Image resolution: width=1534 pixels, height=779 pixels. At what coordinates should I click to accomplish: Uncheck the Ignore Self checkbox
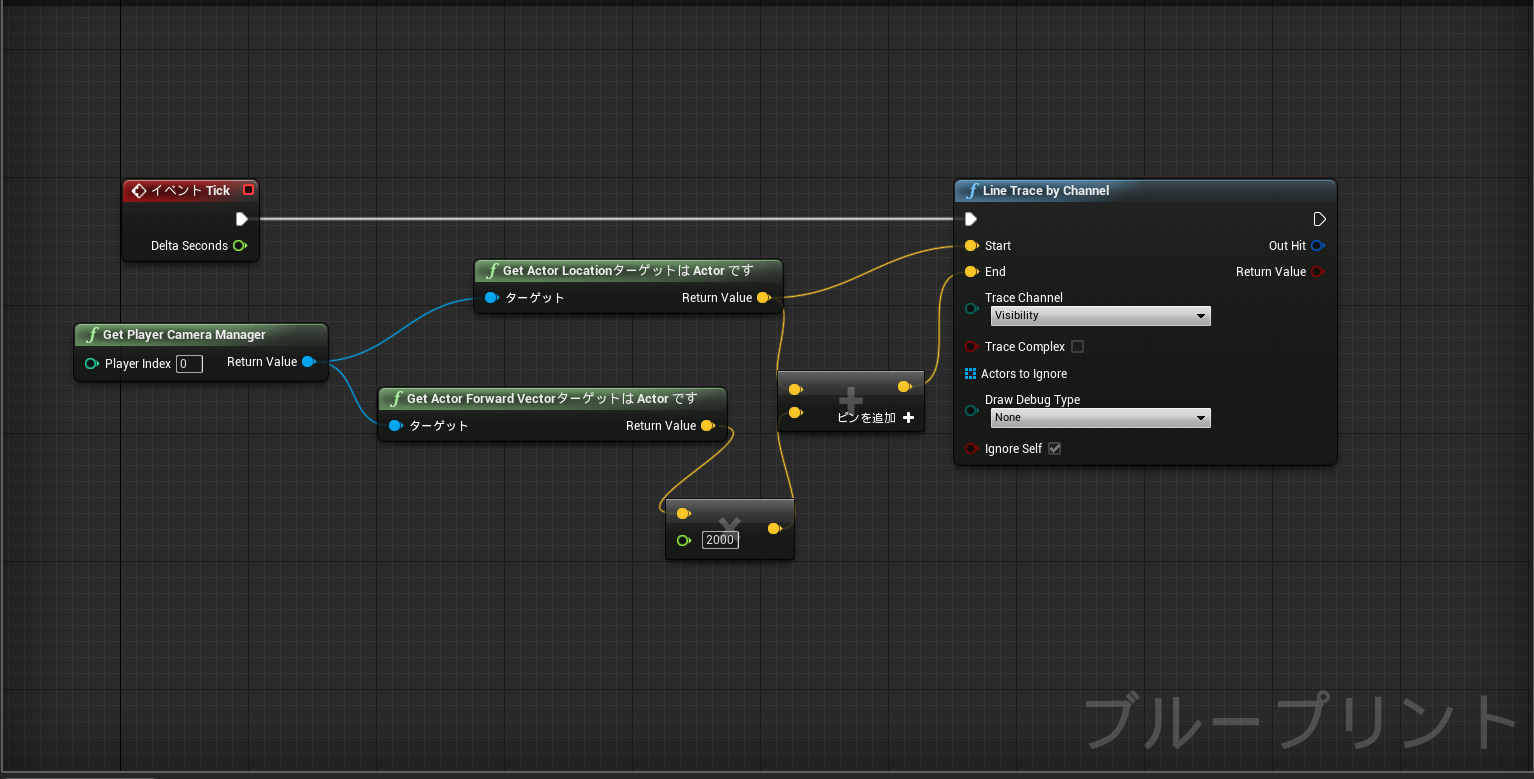(1054, 449)
